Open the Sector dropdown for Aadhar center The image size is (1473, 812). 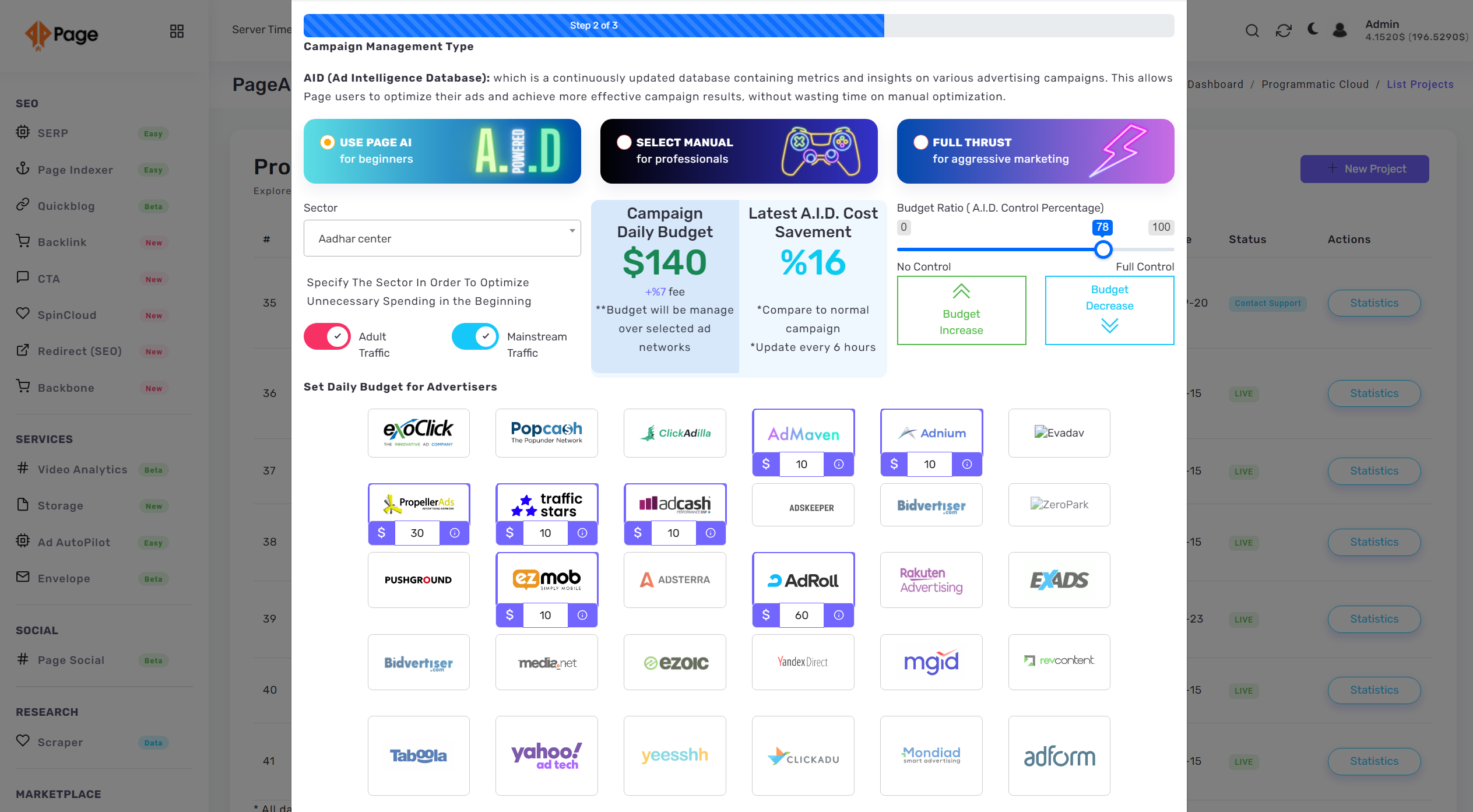click(442, 238)
